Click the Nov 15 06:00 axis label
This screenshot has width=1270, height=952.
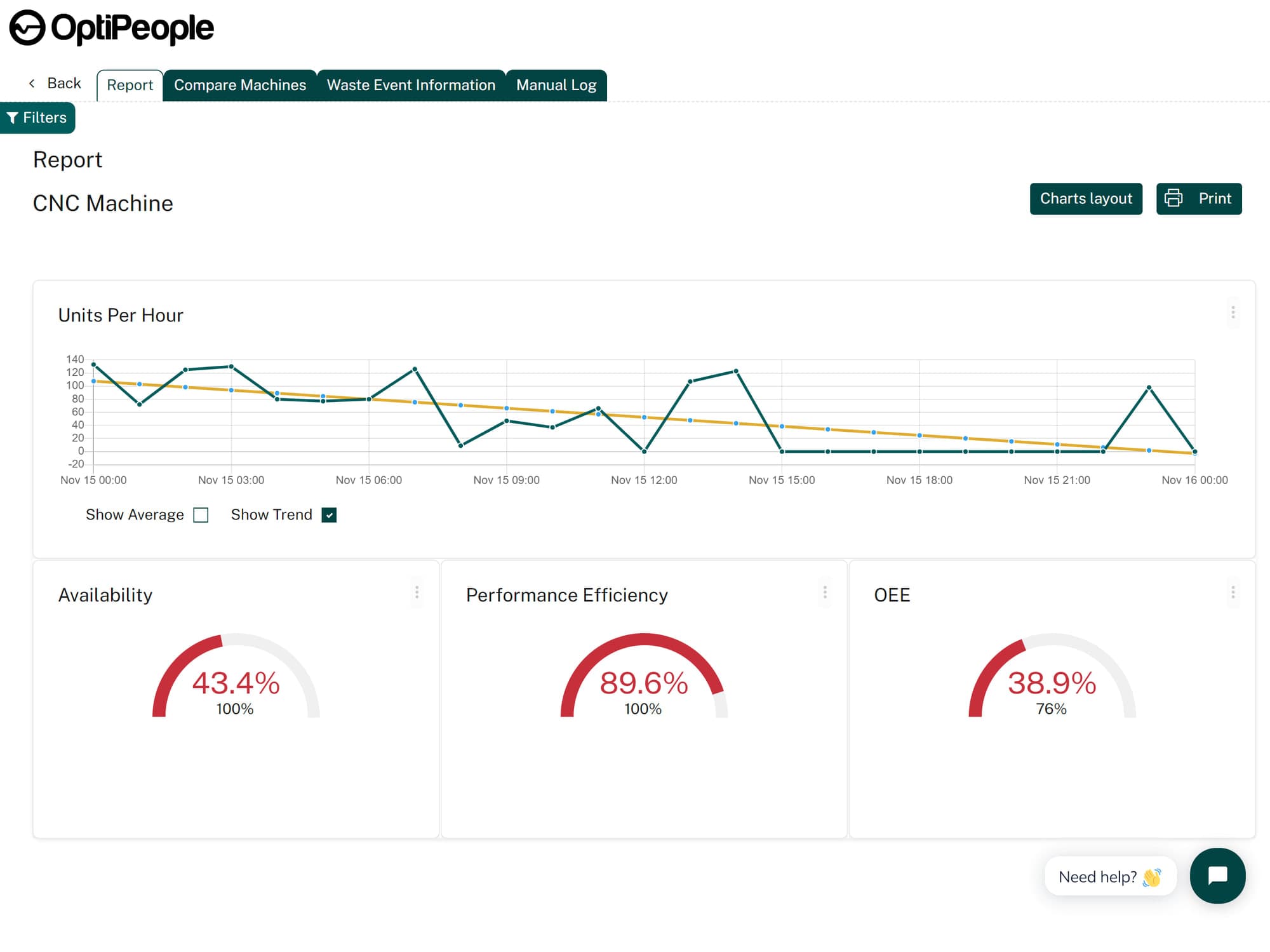(x=368, y=480)
